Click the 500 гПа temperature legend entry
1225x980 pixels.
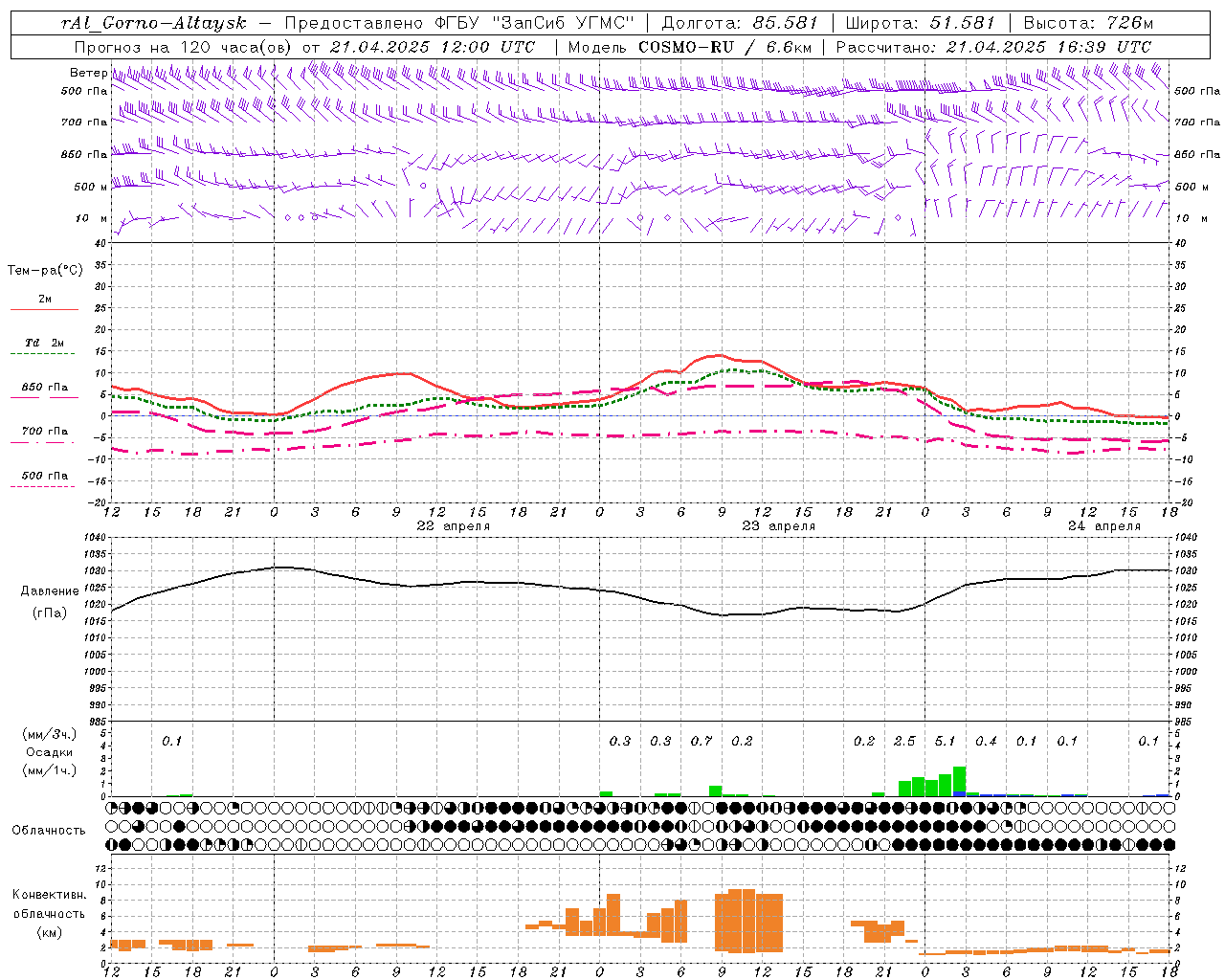pyautogui.click(x=45, y=476)
